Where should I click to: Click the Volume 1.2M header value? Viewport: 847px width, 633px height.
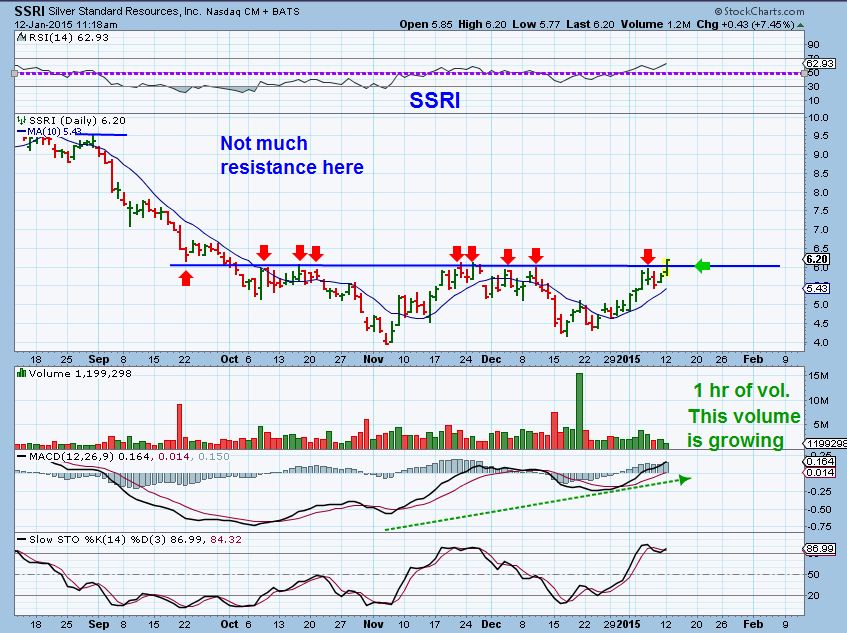coord(655,24)
